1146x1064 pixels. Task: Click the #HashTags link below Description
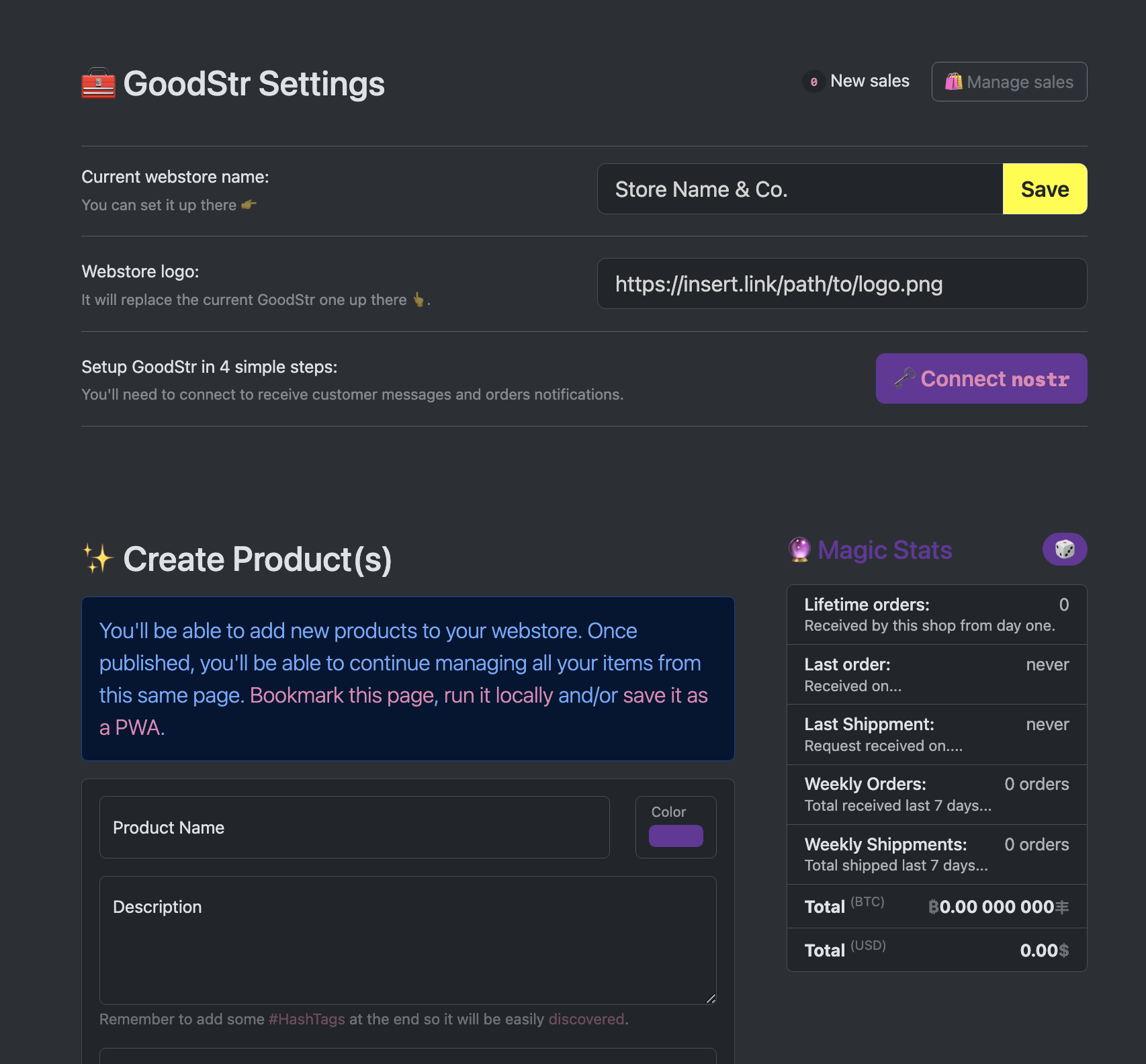[306, 1019]
